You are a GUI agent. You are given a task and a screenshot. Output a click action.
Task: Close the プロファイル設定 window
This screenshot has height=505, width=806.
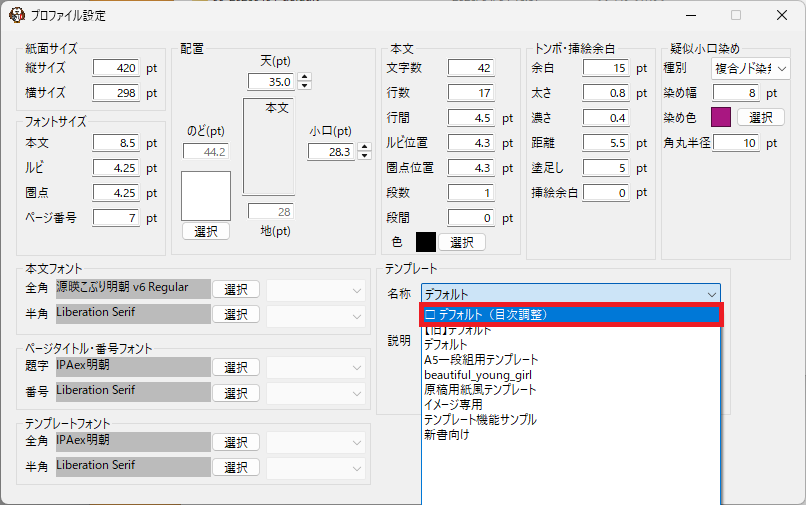782,15
